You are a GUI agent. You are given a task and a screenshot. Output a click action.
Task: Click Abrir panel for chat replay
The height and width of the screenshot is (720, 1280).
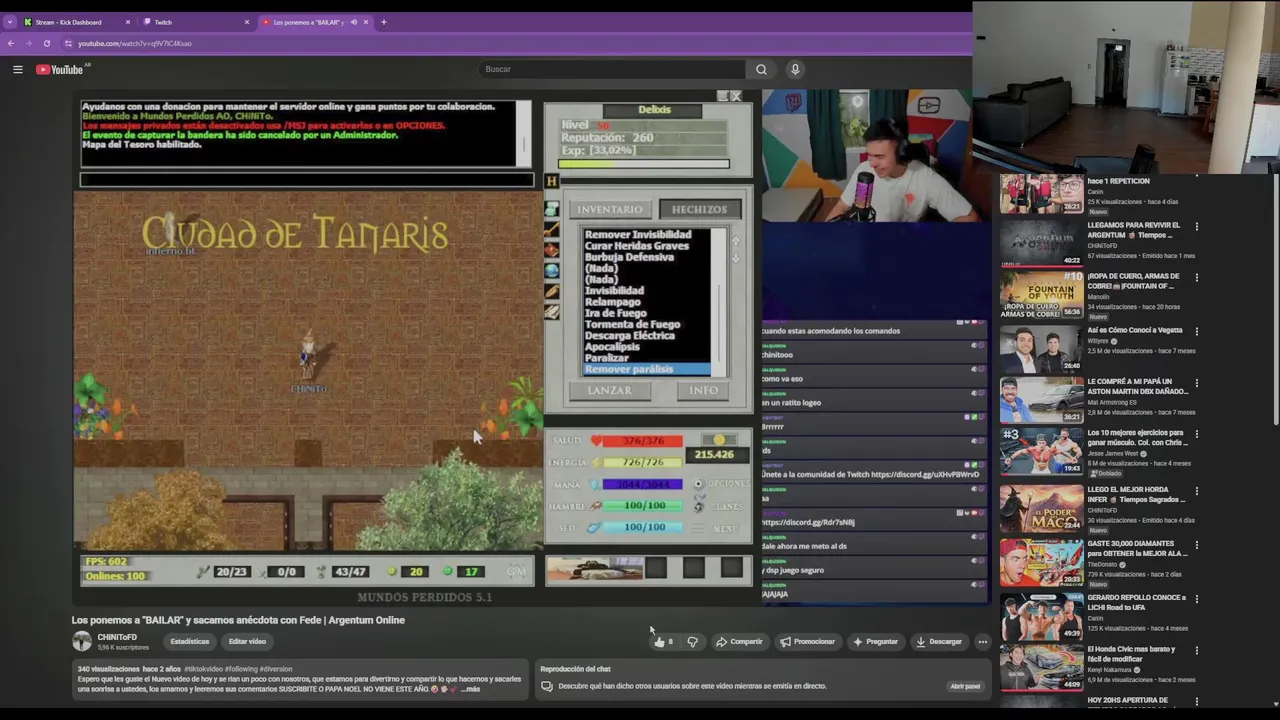[x=965, y=686]
